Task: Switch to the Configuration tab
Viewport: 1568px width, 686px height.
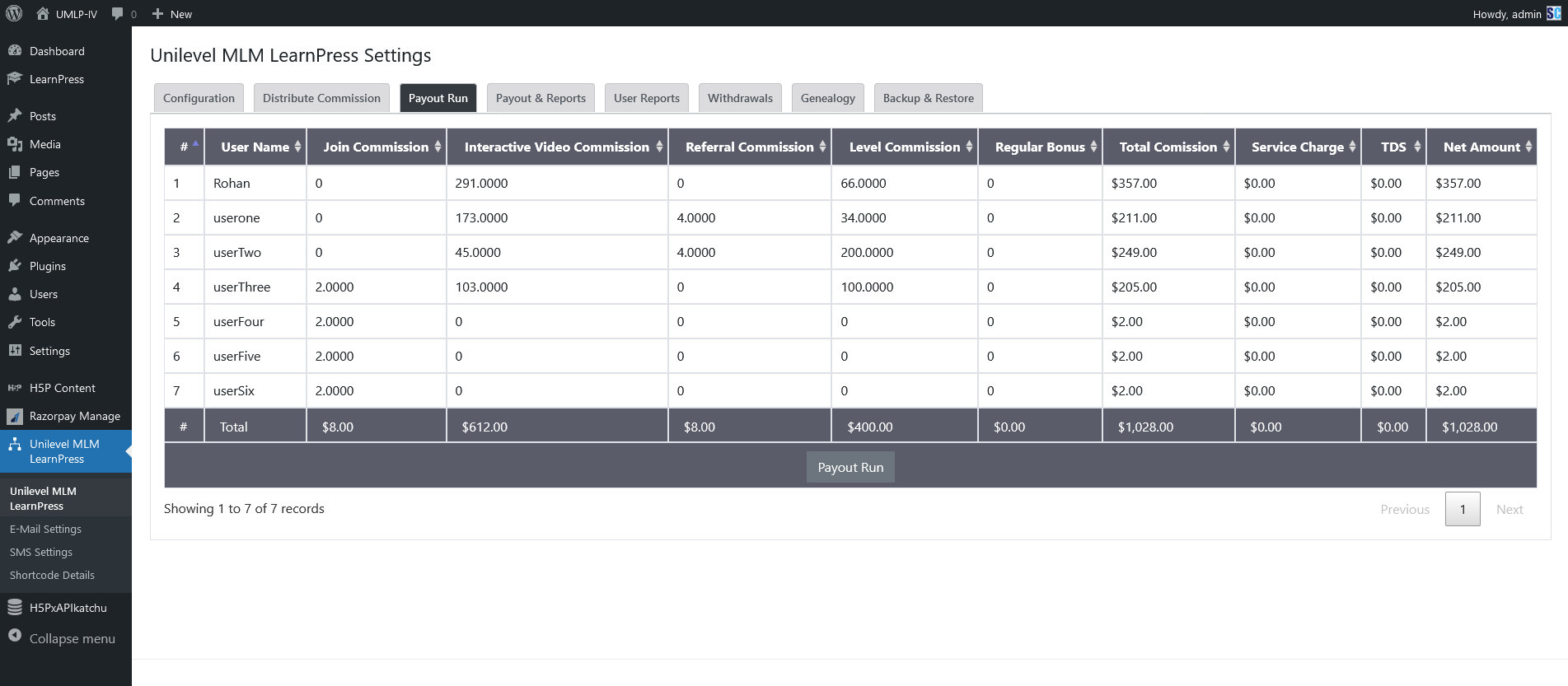Action: [x=199, y=97]
